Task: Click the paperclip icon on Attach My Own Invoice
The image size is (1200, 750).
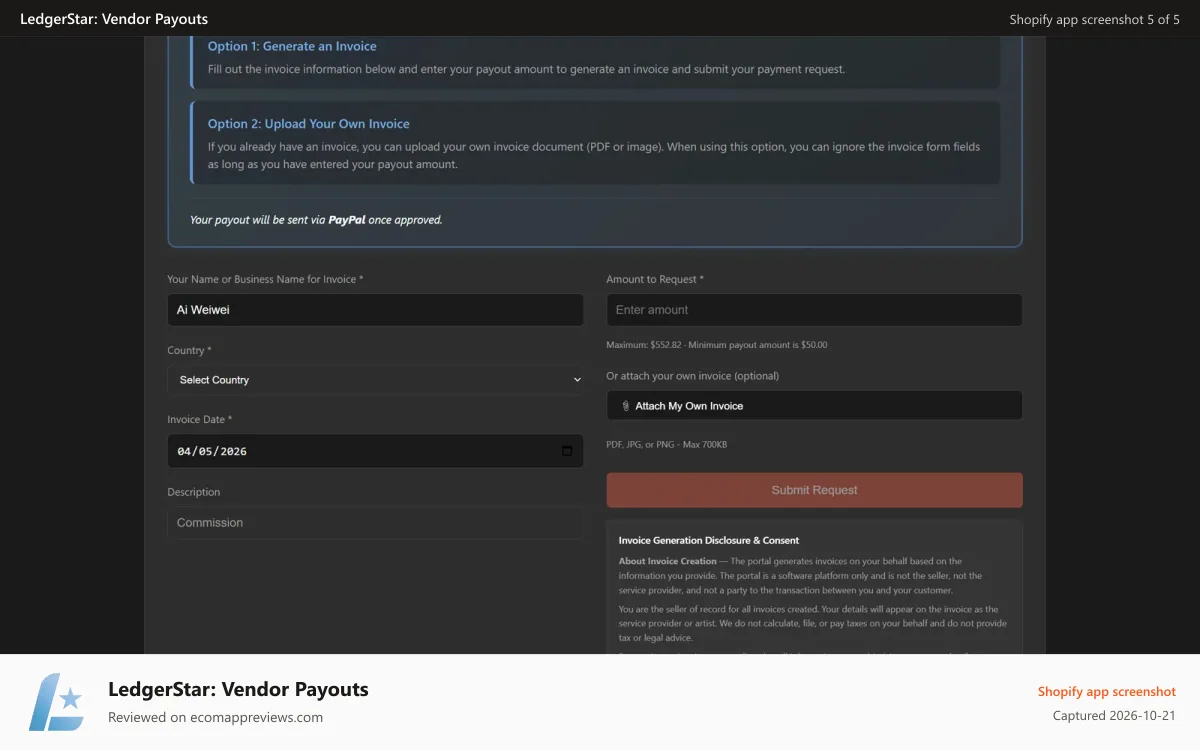Action: coord(626,406)
